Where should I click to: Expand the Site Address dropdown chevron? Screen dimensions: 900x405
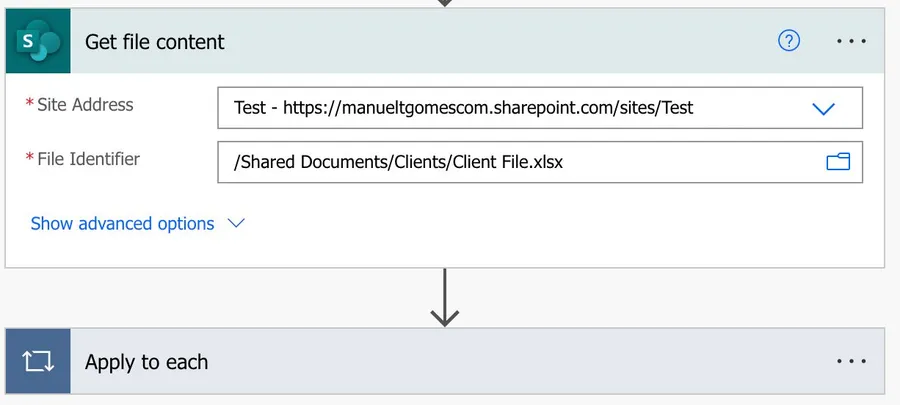point(823,109)
